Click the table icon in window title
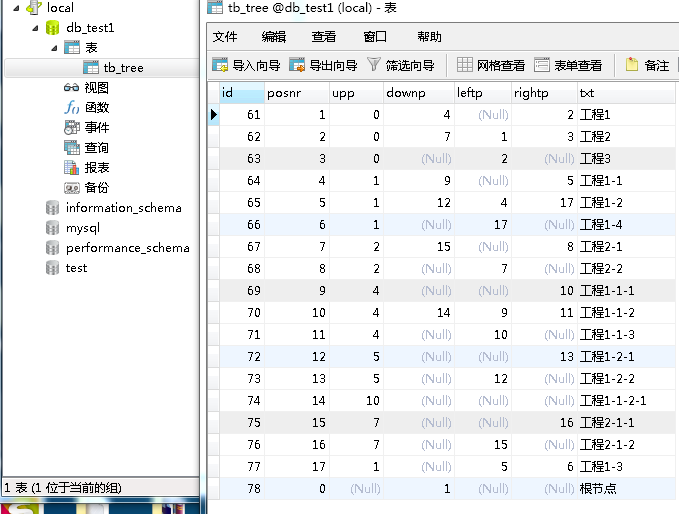Viewport: 679px width, 514px height. 215,7
